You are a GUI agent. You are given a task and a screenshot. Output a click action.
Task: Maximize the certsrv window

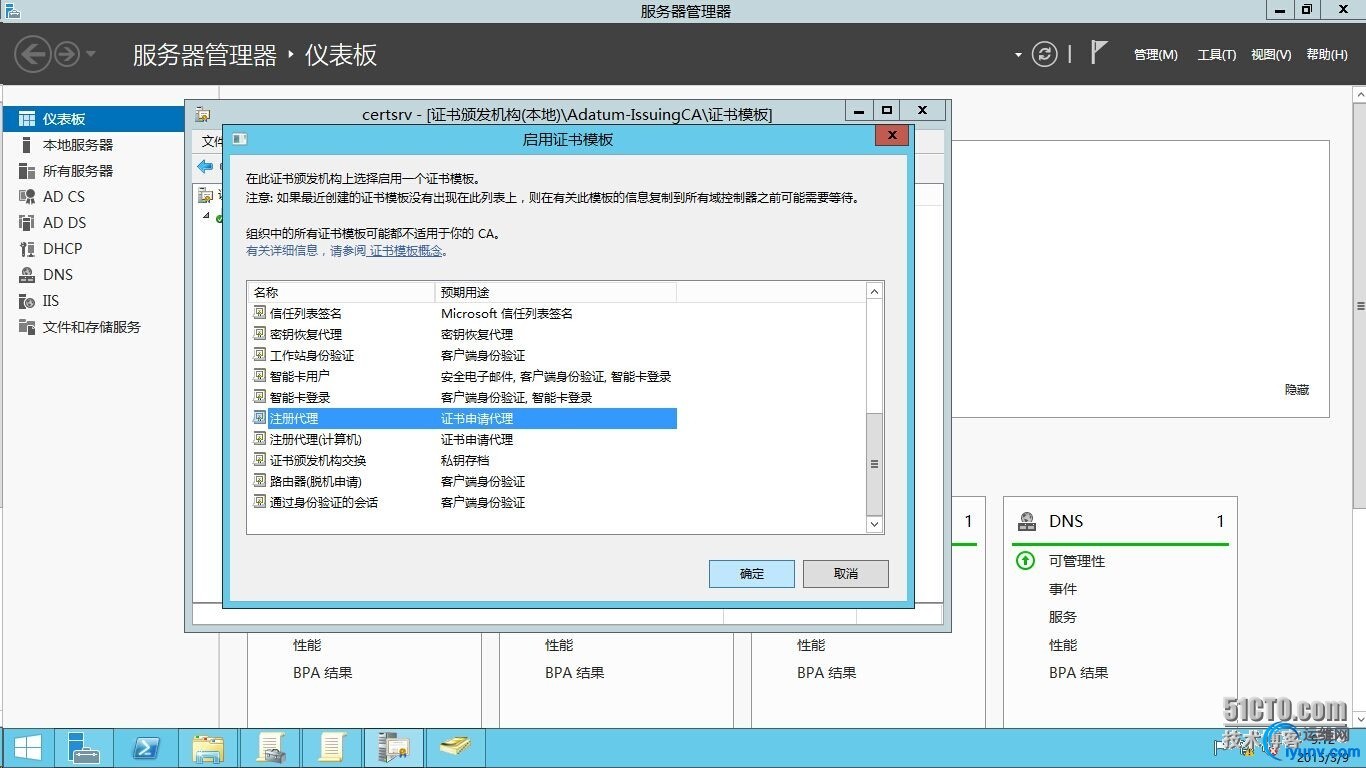[x=887, y=110]
